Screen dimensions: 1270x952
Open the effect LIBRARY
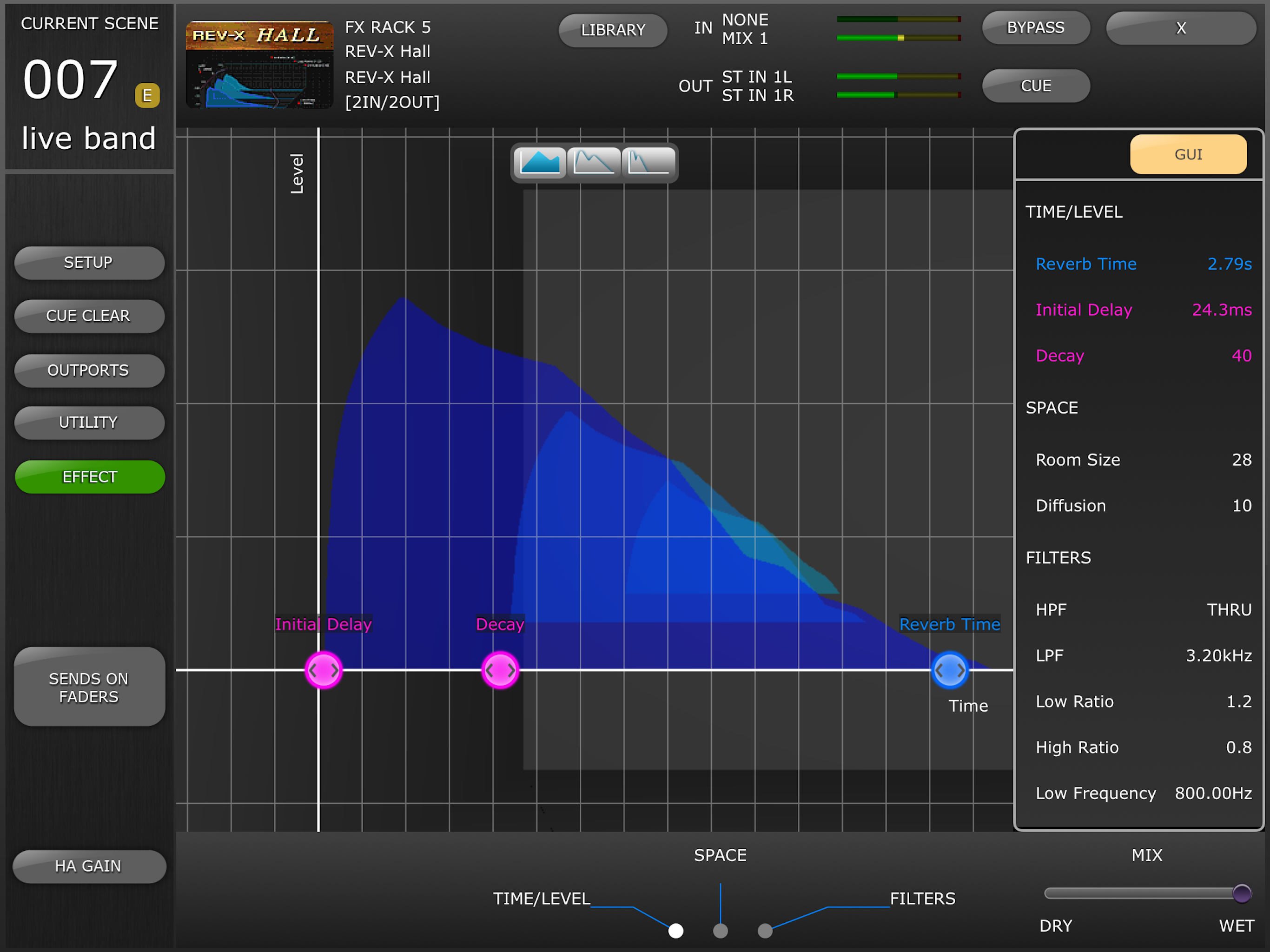tap(613, 30)
